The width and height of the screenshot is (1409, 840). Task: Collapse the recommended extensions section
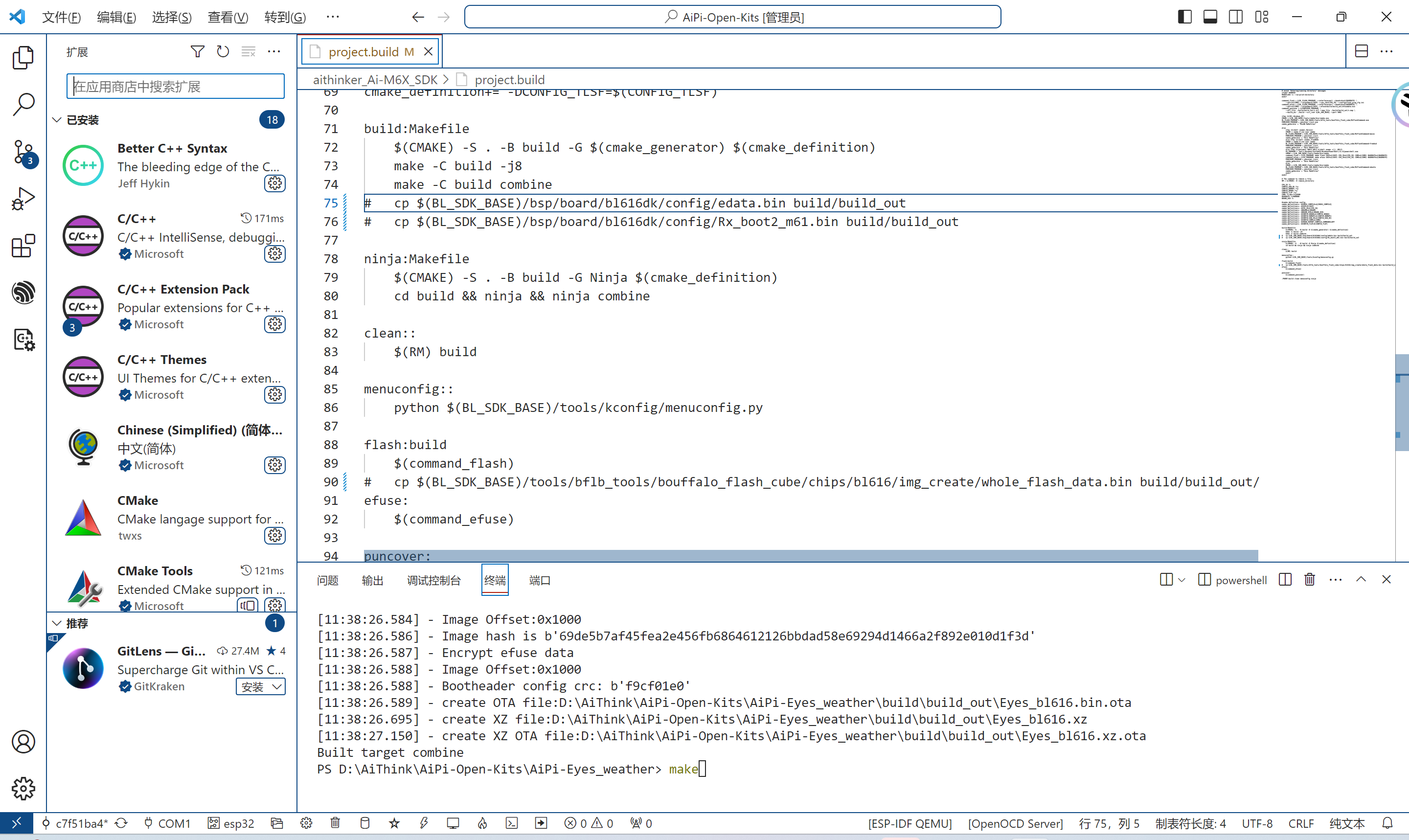(x=57, y=623)
